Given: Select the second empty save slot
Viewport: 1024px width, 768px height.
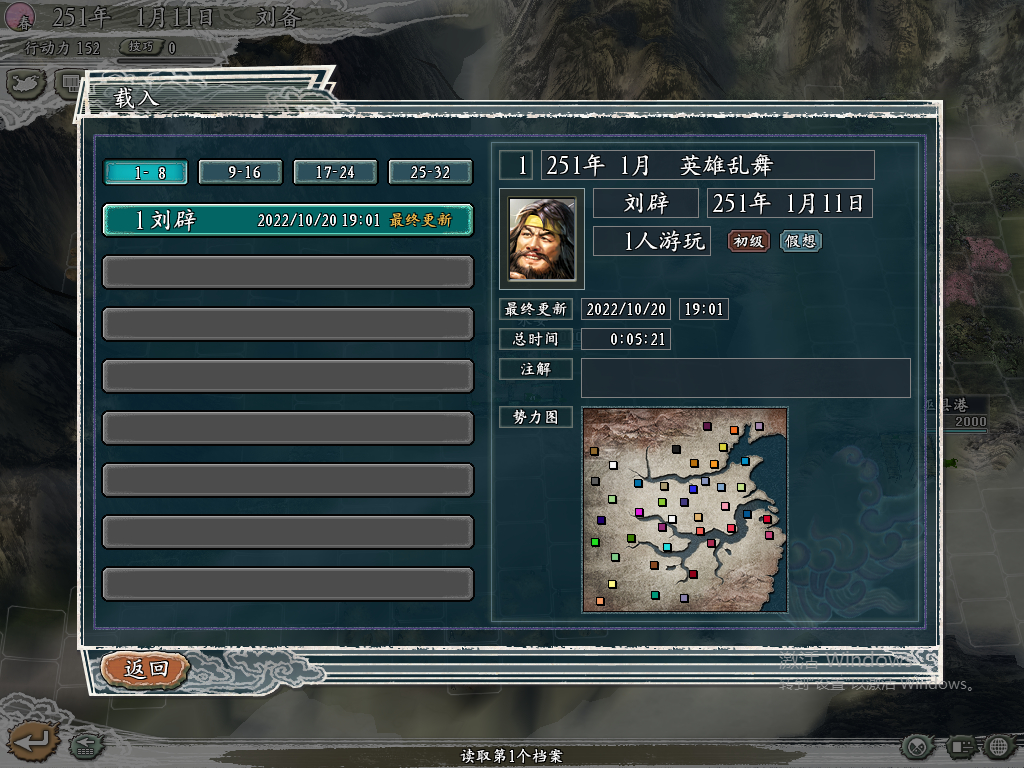Looking at the screenshot, I should pyautogui.click(x=288, y=325).
